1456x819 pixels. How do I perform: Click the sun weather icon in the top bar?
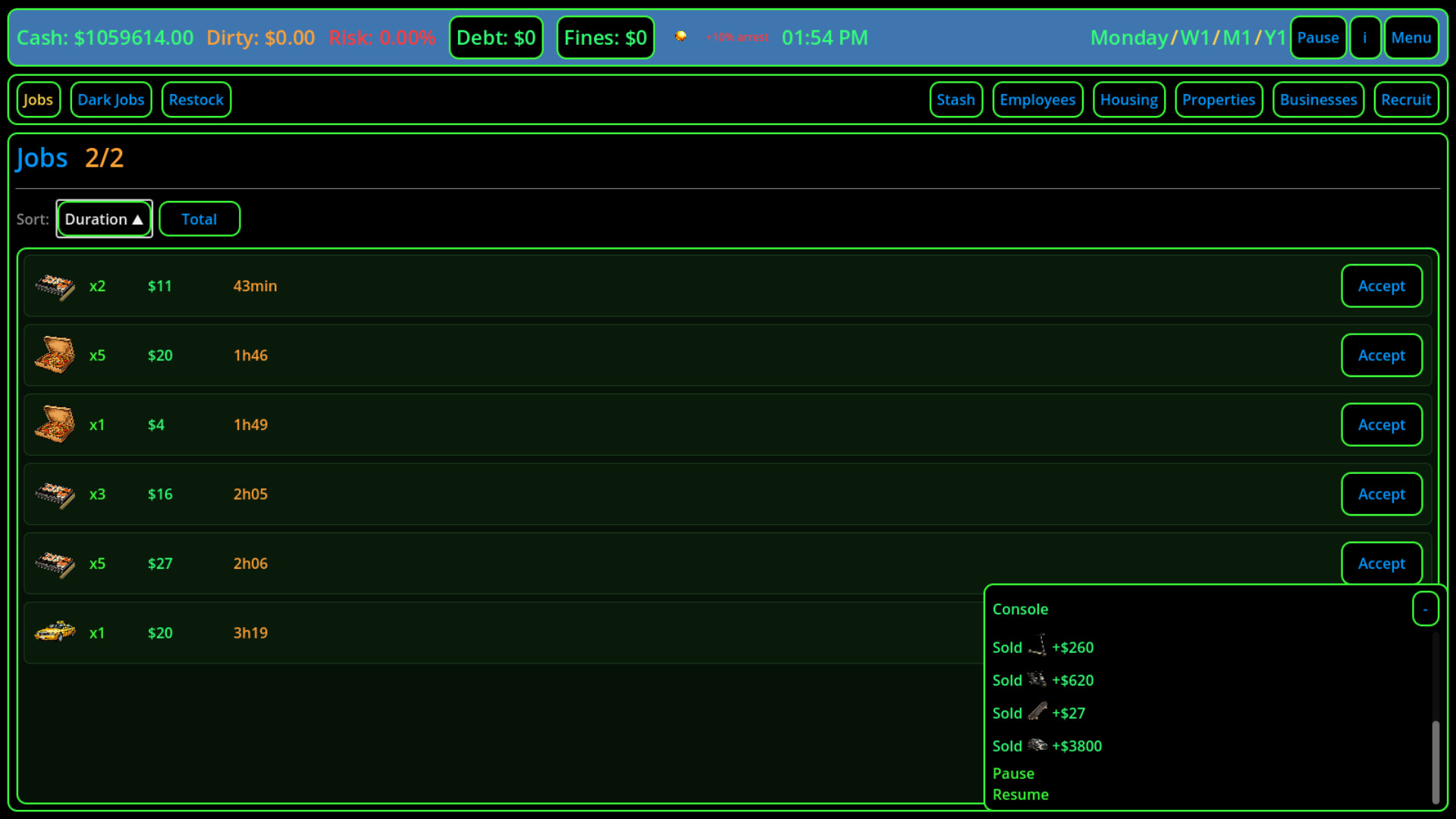point(682,36)
